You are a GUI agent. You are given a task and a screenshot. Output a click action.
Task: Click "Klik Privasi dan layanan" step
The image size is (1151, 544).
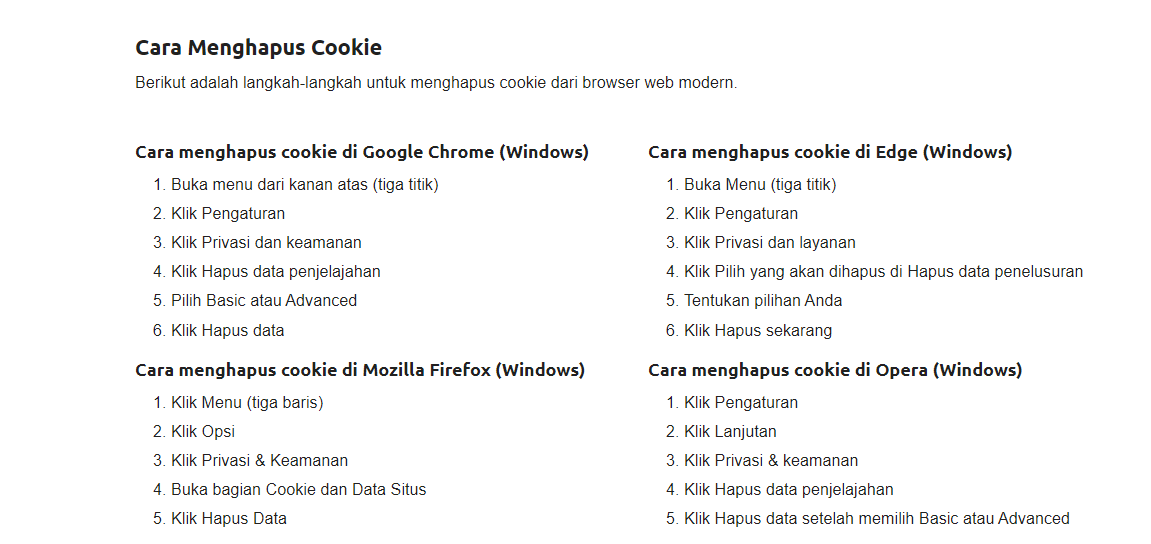[769, 243]
